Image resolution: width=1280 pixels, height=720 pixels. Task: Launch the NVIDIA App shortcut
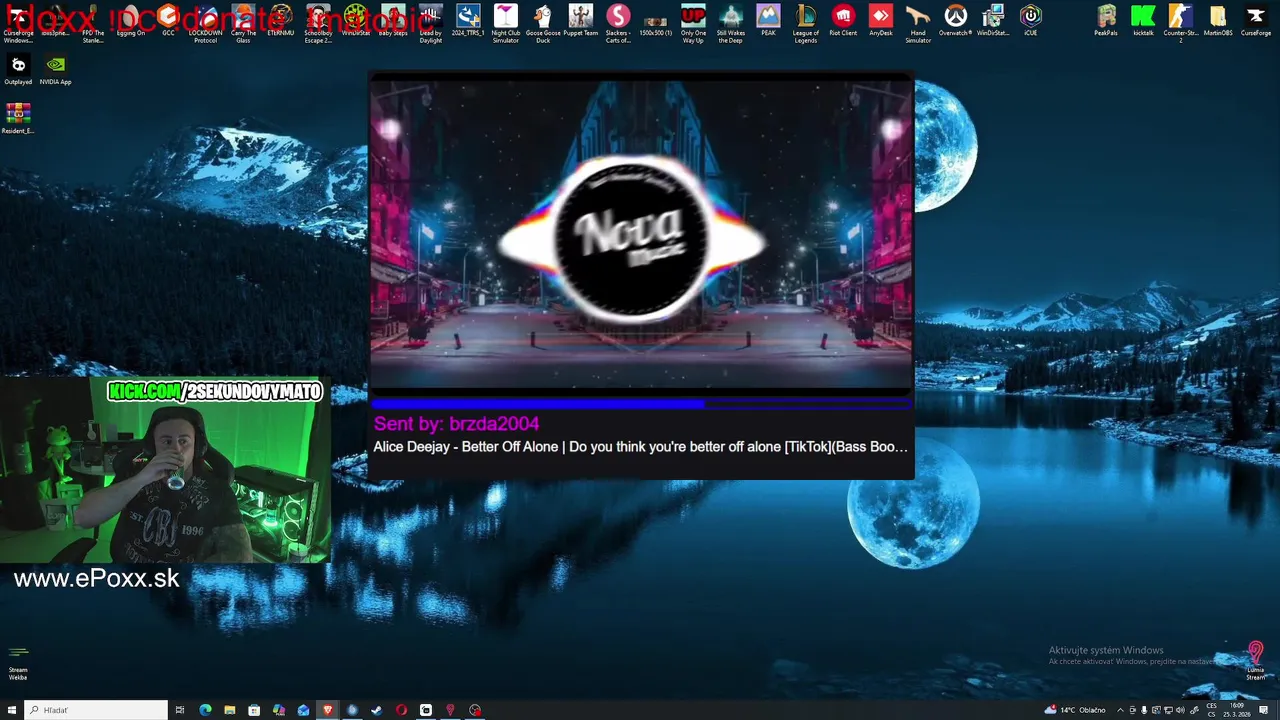[x=56, y=70]
